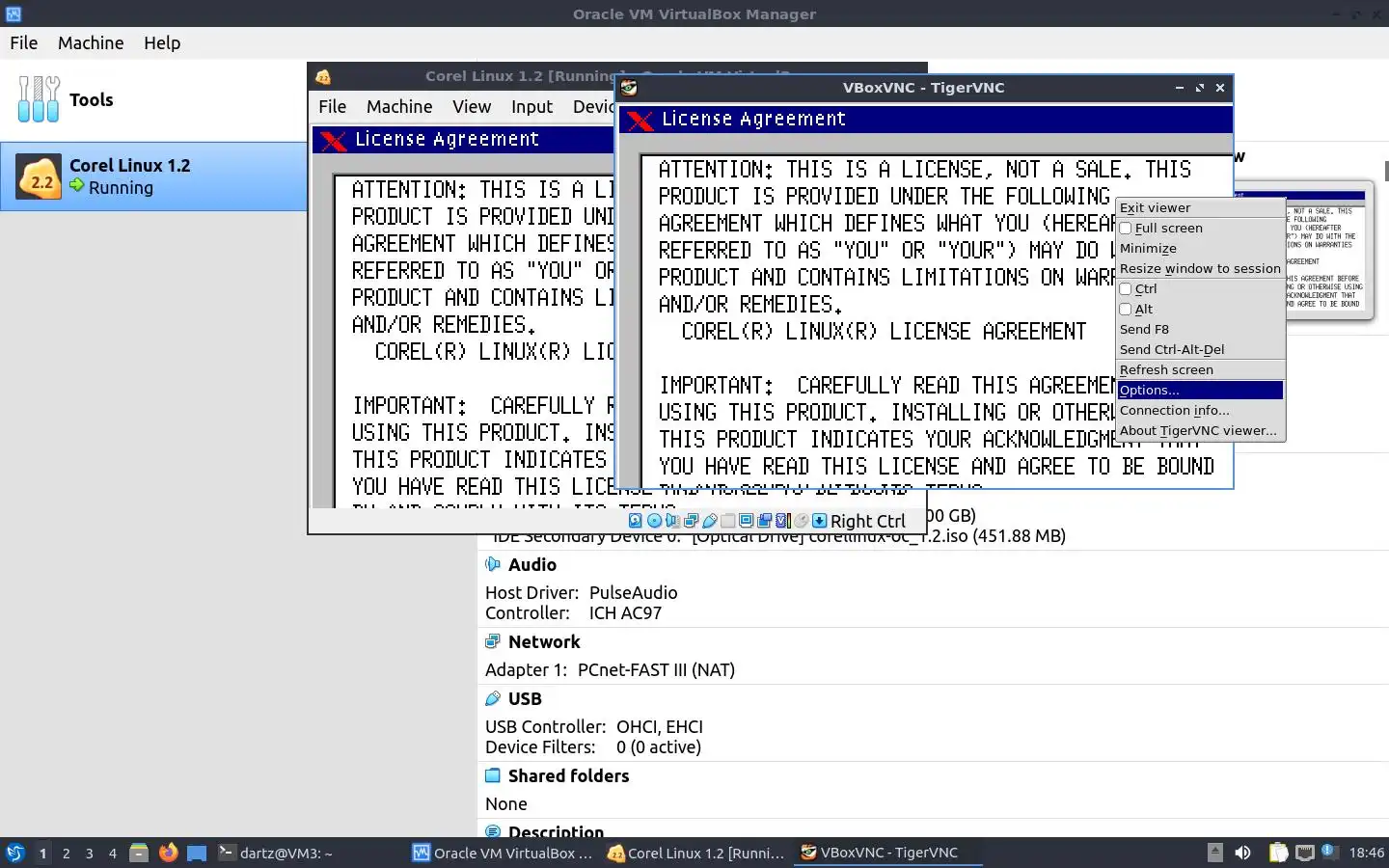Open File menu in Corel Linux VM window

(333, 106)
